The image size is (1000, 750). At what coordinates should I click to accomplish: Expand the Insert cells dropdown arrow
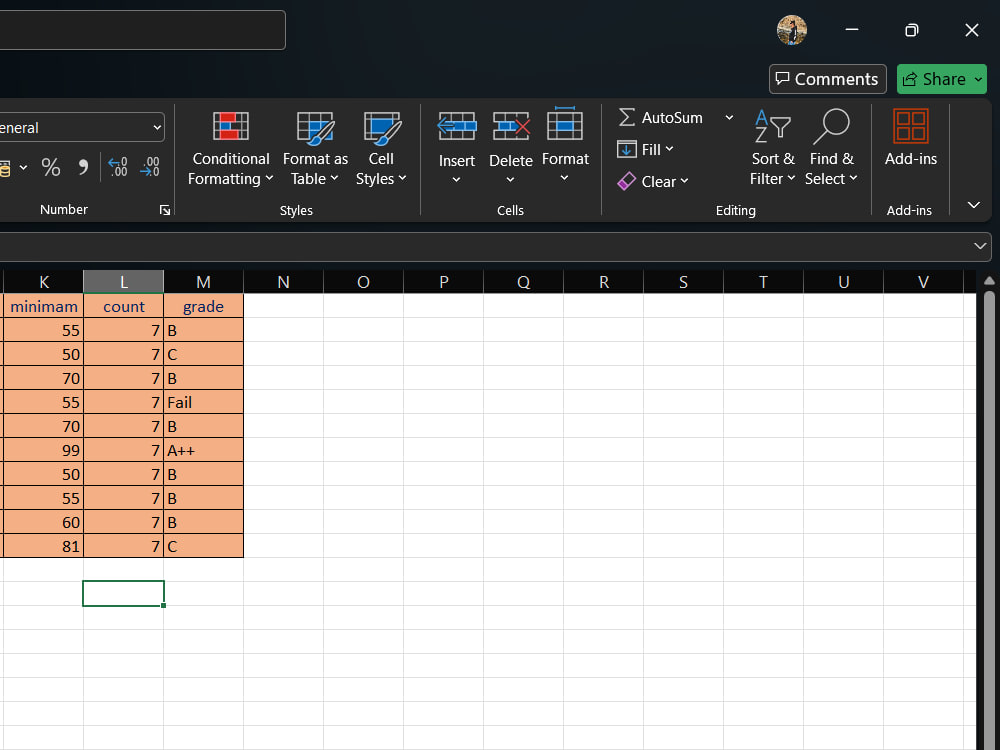click(x=456, y=180)
